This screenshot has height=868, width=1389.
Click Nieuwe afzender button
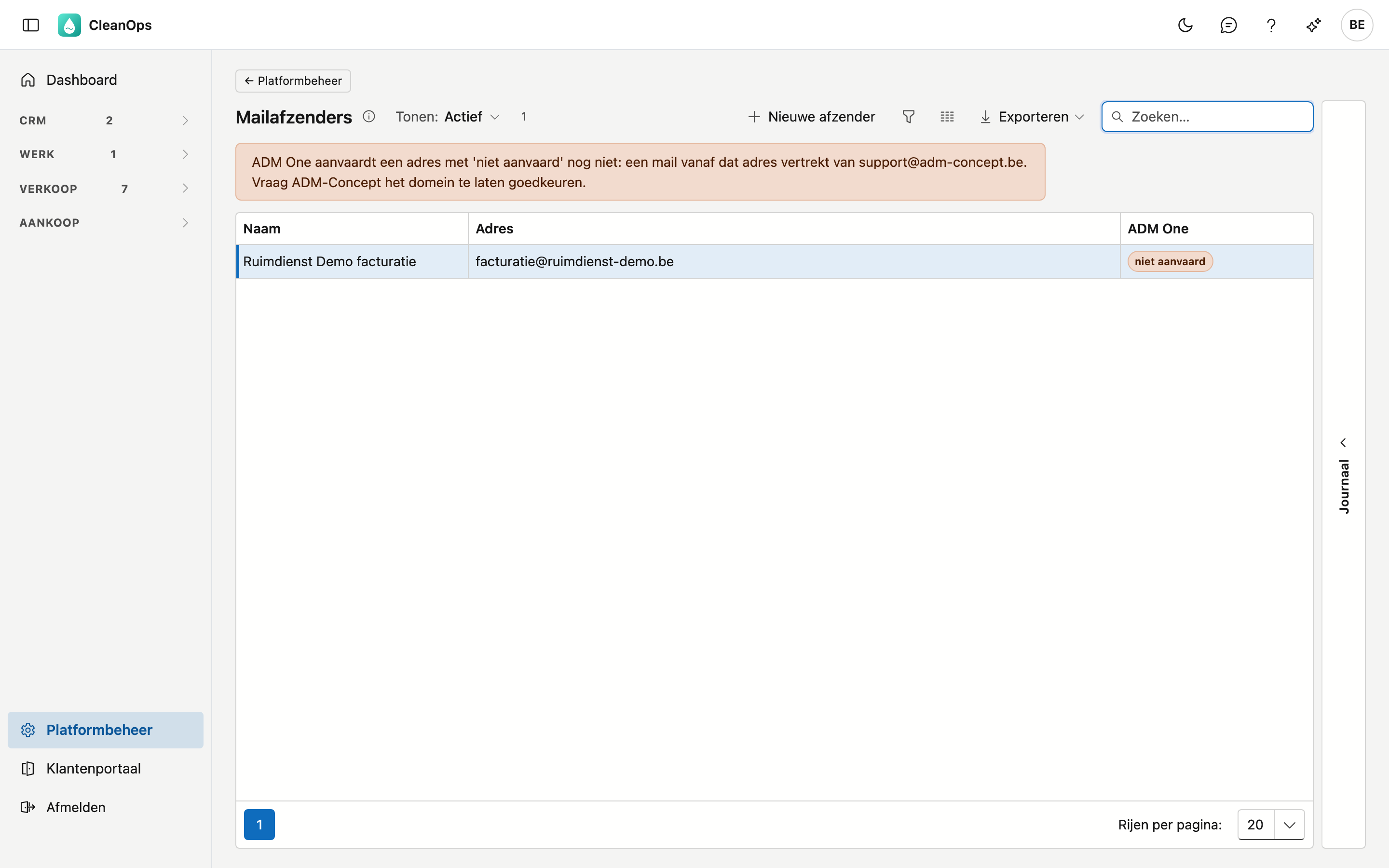click(x=812, y=117)
